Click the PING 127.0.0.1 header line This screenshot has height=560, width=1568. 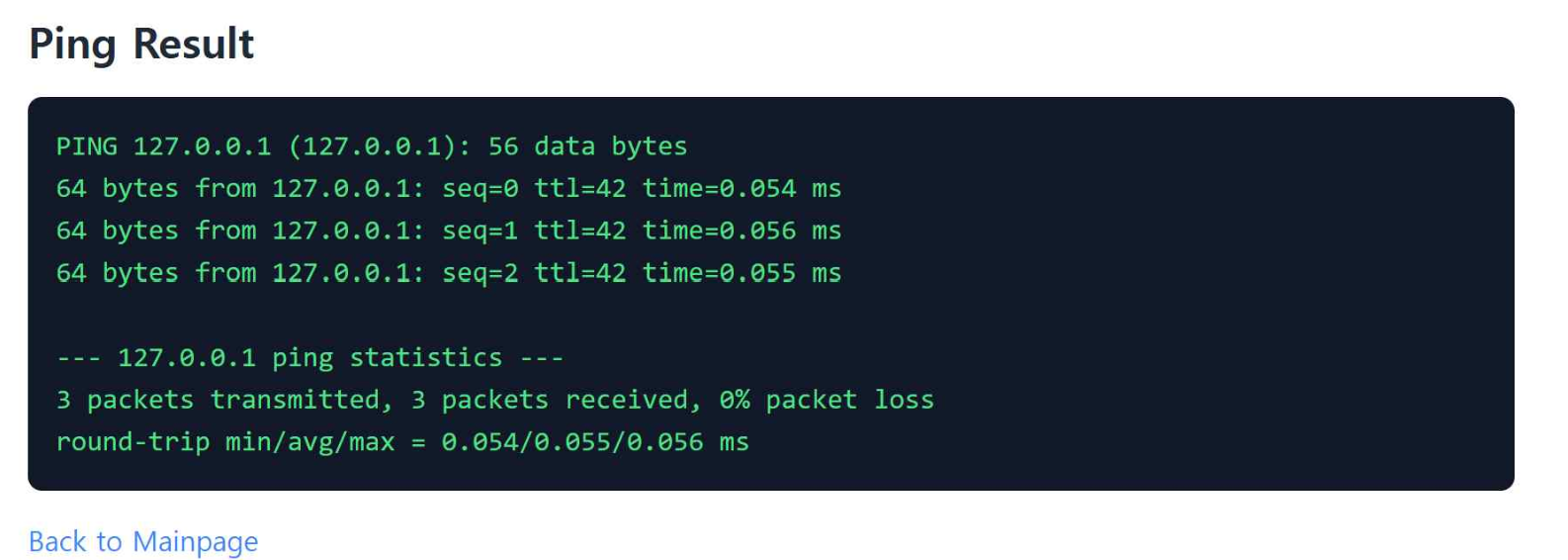[372, 146]
